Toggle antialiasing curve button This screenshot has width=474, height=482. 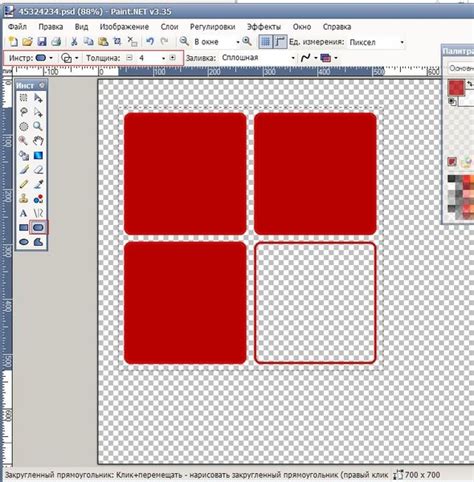tap(305, 58)
